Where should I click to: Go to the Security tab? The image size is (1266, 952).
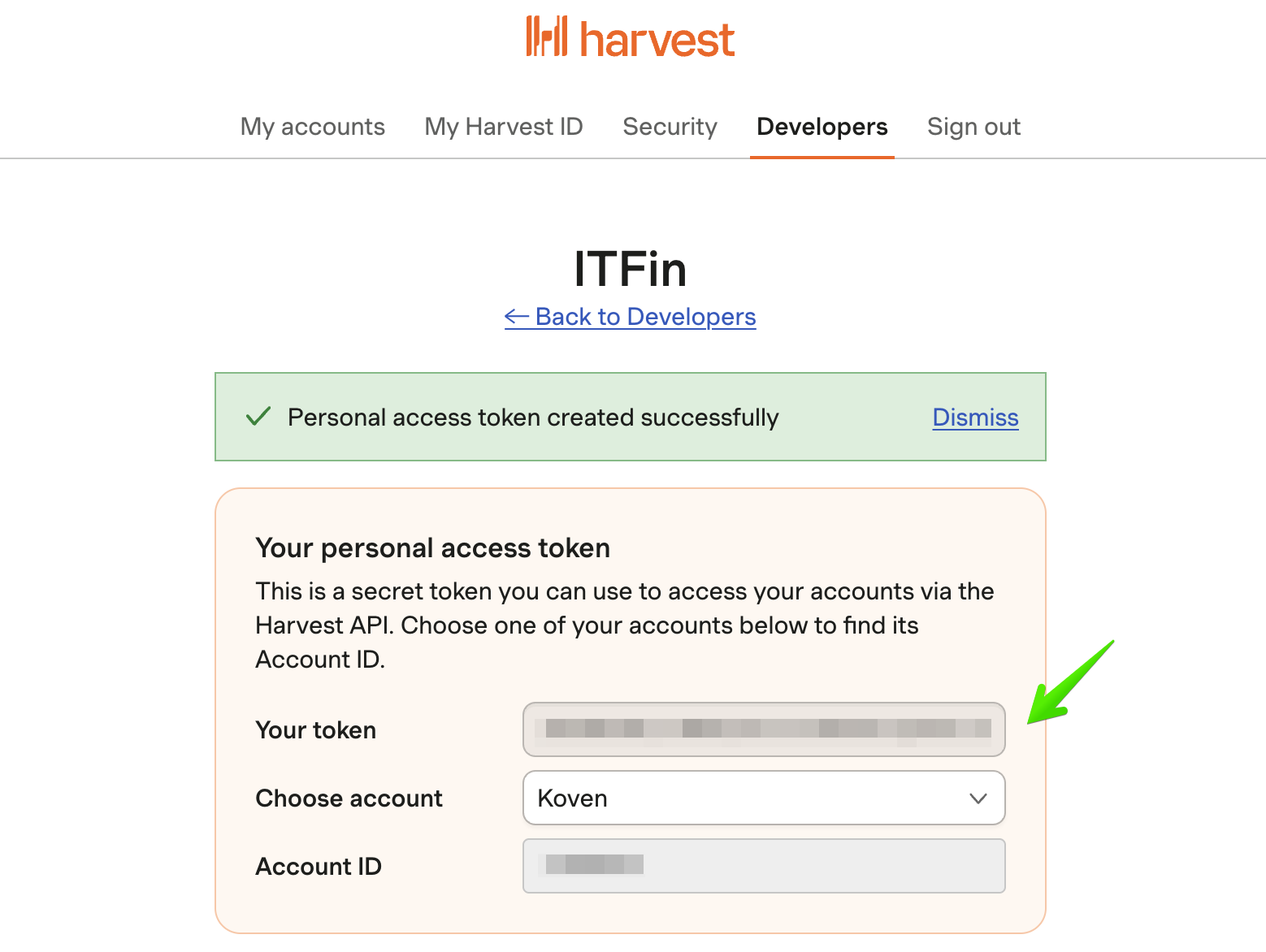pyautogui.click(x=670, y=127)
